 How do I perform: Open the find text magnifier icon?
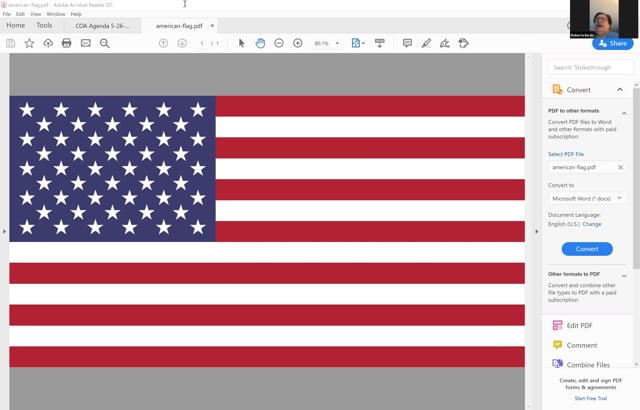104,43
